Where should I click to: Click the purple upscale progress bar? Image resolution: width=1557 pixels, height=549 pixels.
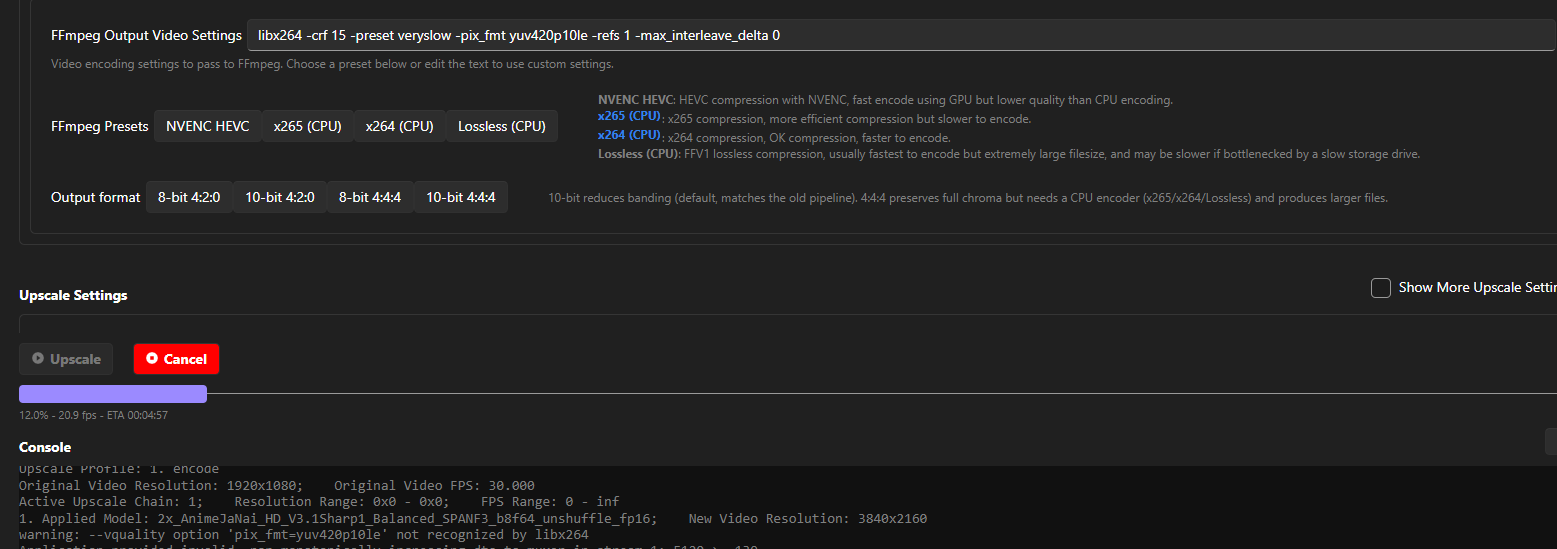(x=113, y=394)
